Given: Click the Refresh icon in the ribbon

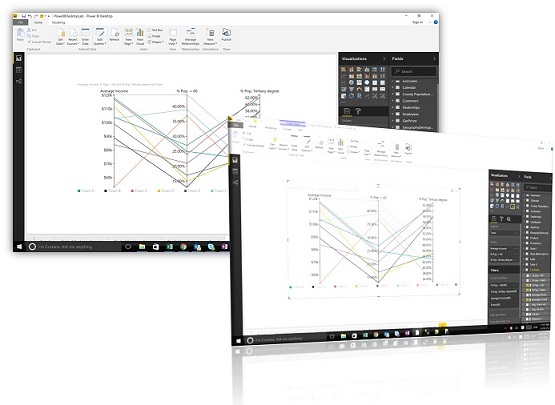Looking at the screenshot, I should tap(115, 35).
